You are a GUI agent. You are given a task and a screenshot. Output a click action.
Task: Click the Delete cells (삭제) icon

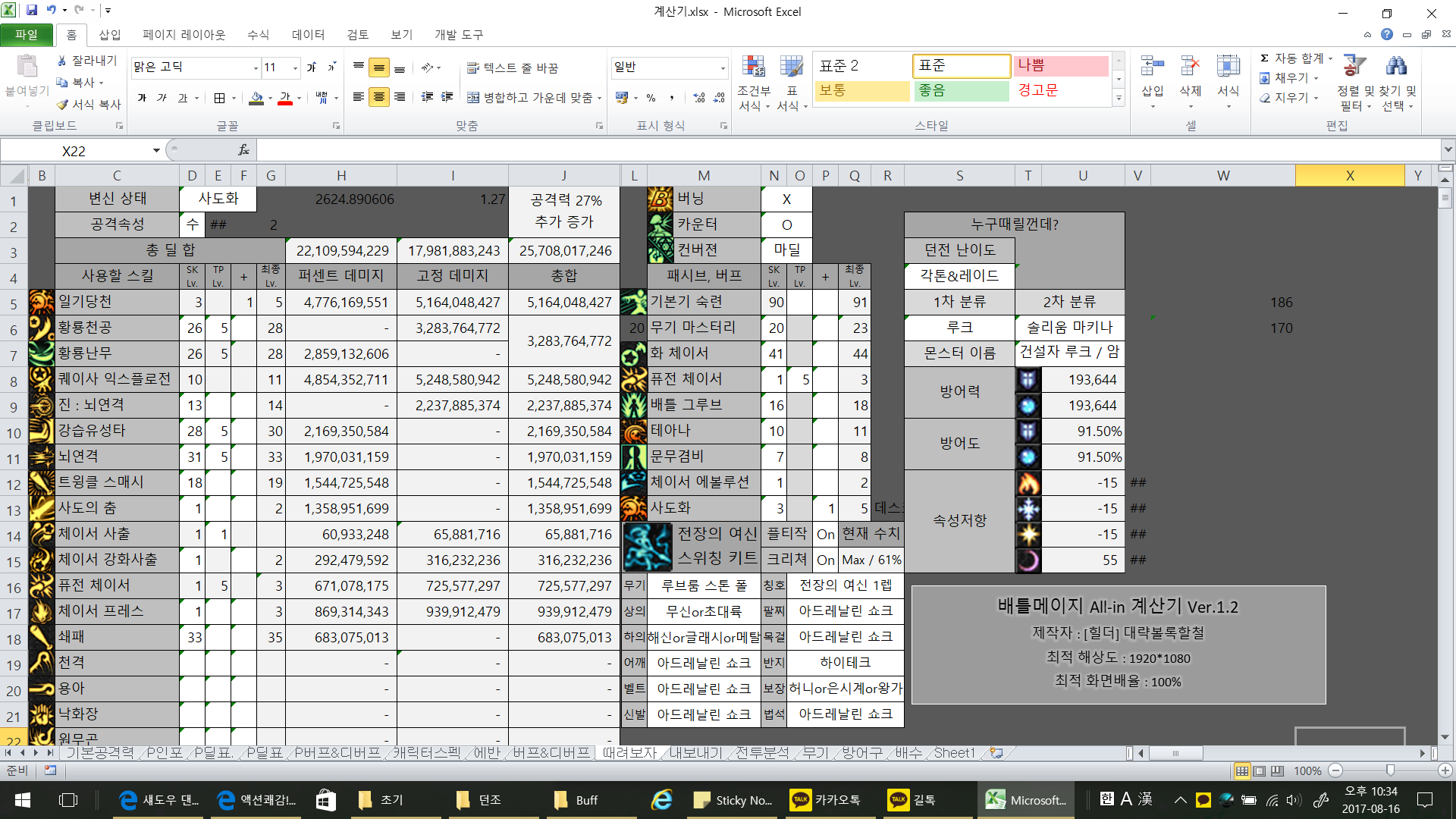[1191, 67]
